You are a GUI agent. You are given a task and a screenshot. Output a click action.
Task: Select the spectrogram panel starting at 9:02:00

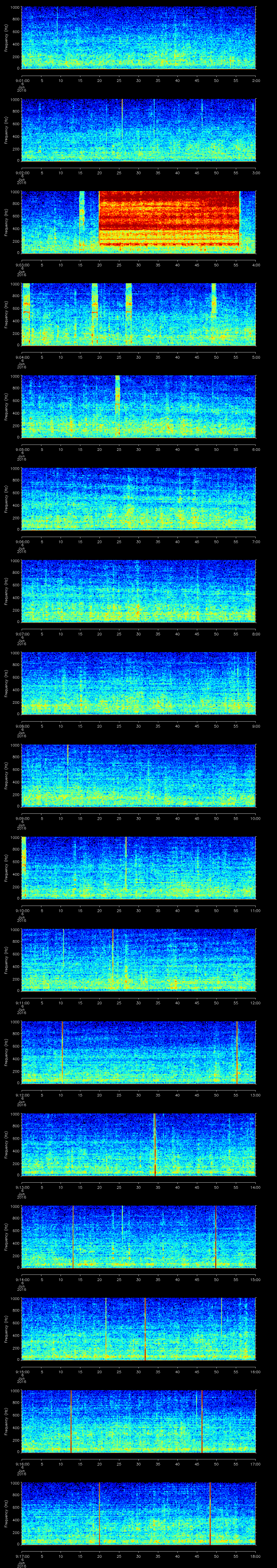[139, 130]
